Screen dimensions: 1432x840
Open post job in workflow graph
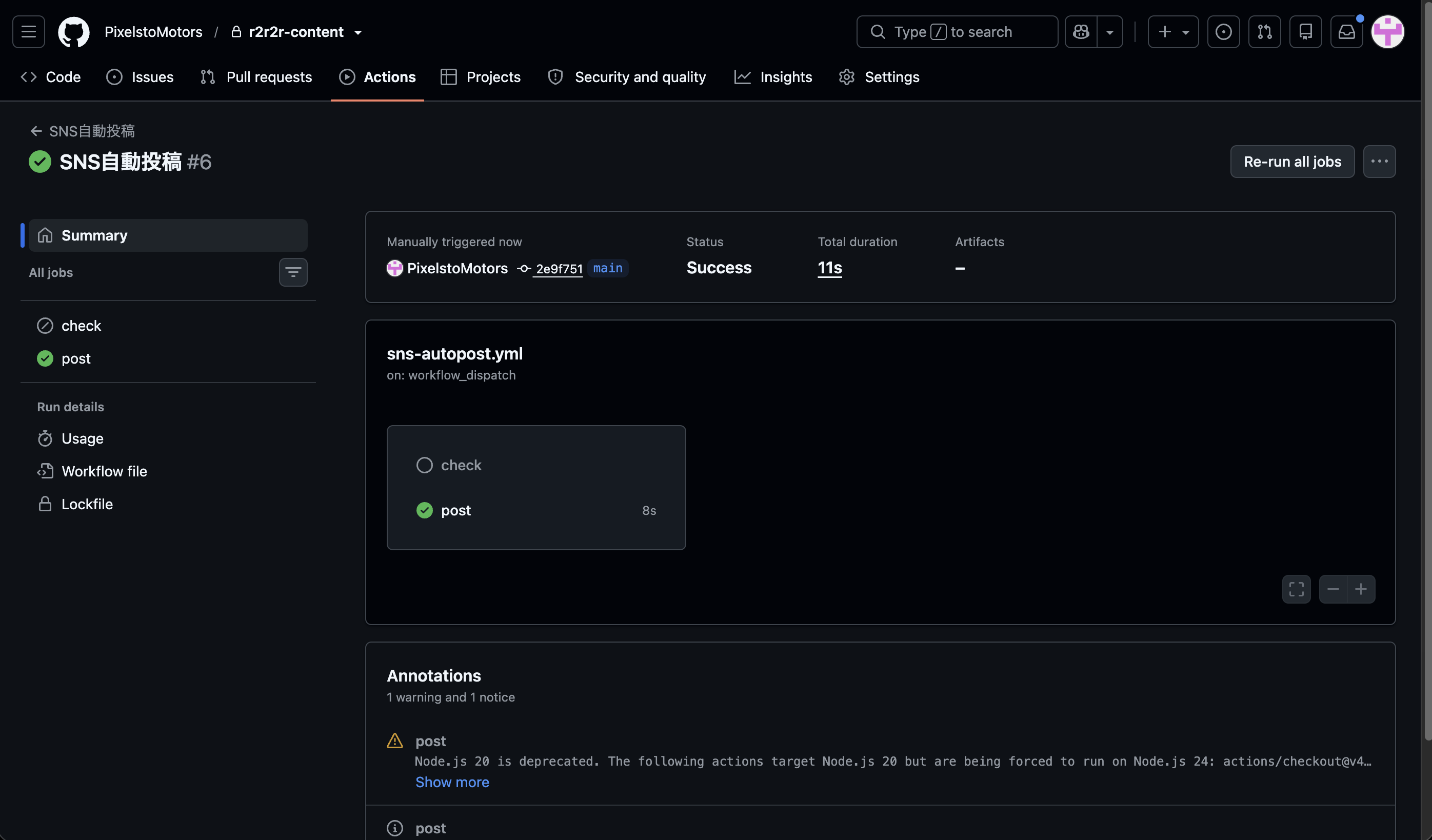(536, 510)
